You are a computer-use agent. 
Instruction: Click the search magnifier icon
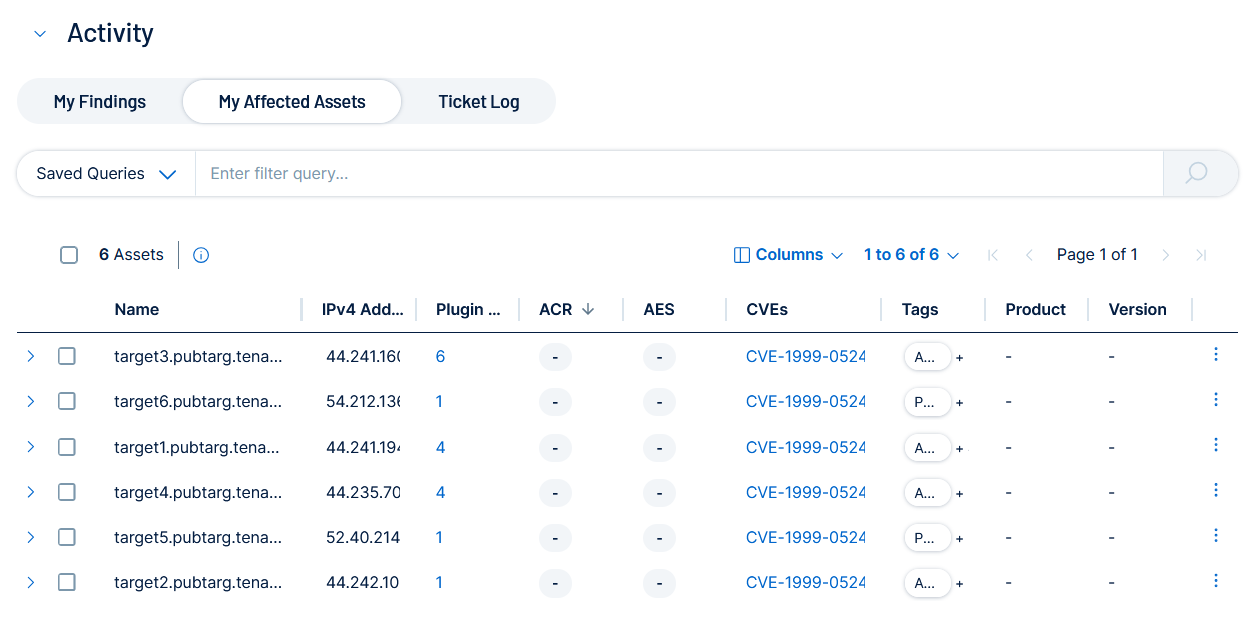point(1197,174)
